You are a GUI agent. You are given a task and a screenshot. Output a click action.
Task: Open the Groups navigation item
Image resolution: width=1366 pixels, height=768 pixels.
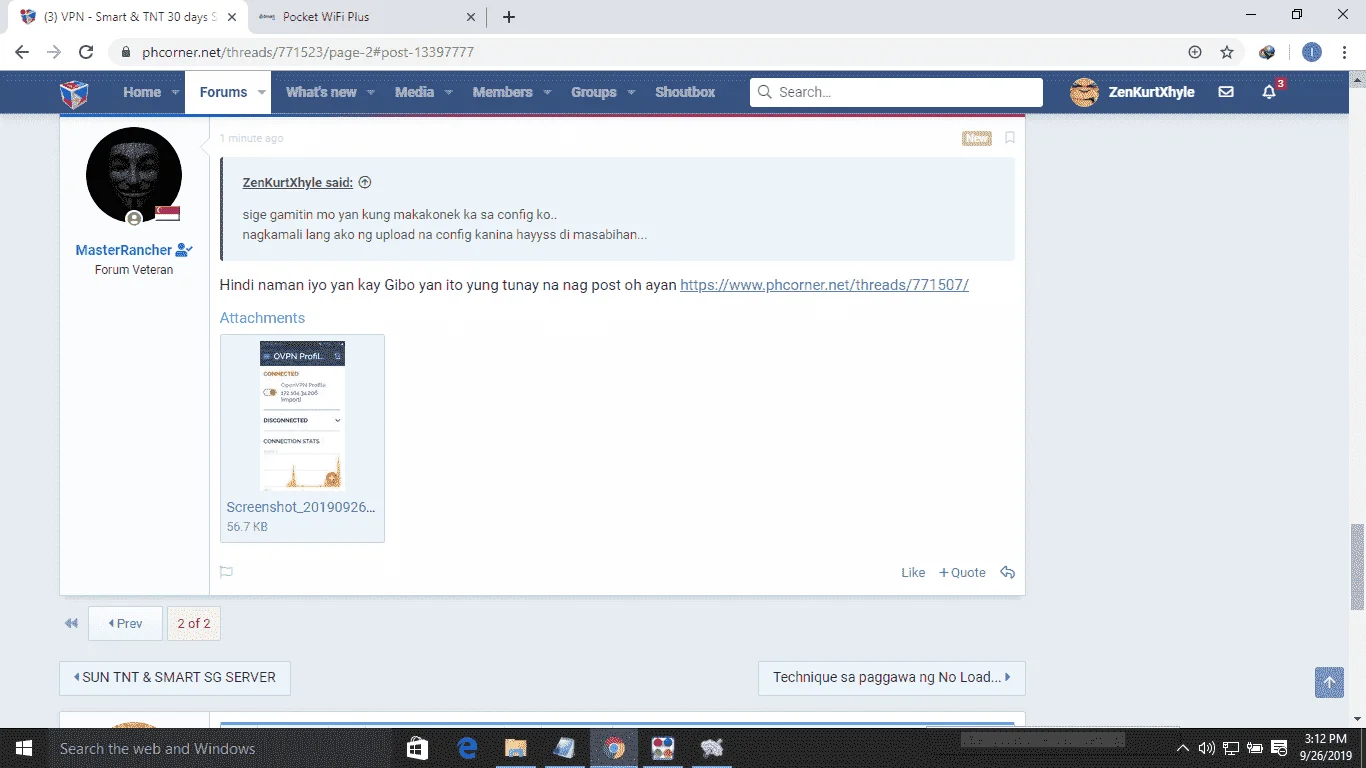(594, 92)
